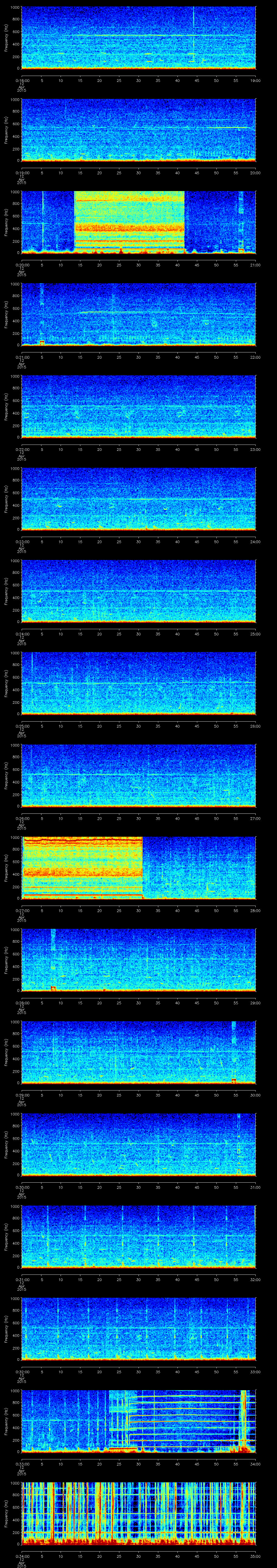The image size is (277, 1568).
Task: Click the spectrogram panel starting at 0:18:00
Action: coord(138,38)
